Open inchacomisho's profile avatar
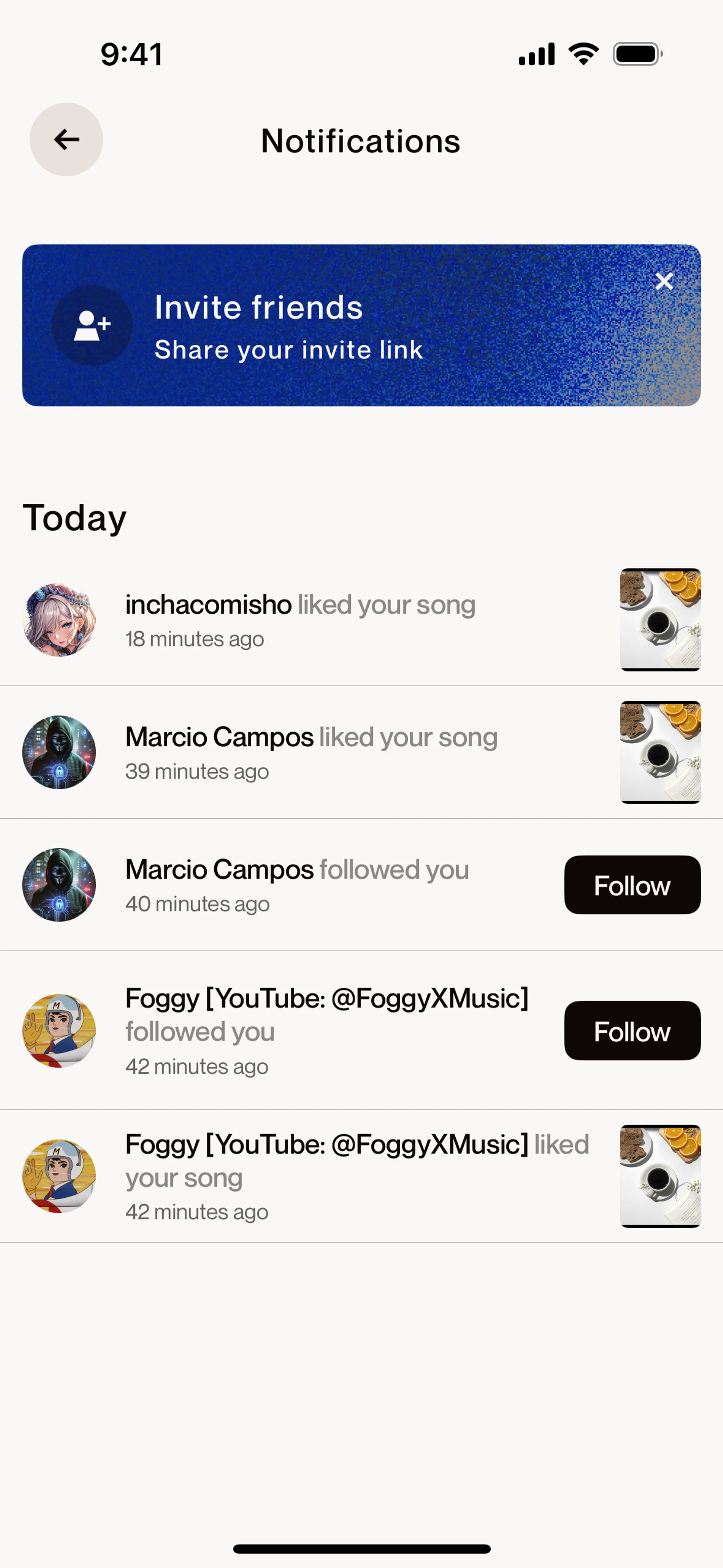Screen dimensions: 723x1568 coord(59,620)
